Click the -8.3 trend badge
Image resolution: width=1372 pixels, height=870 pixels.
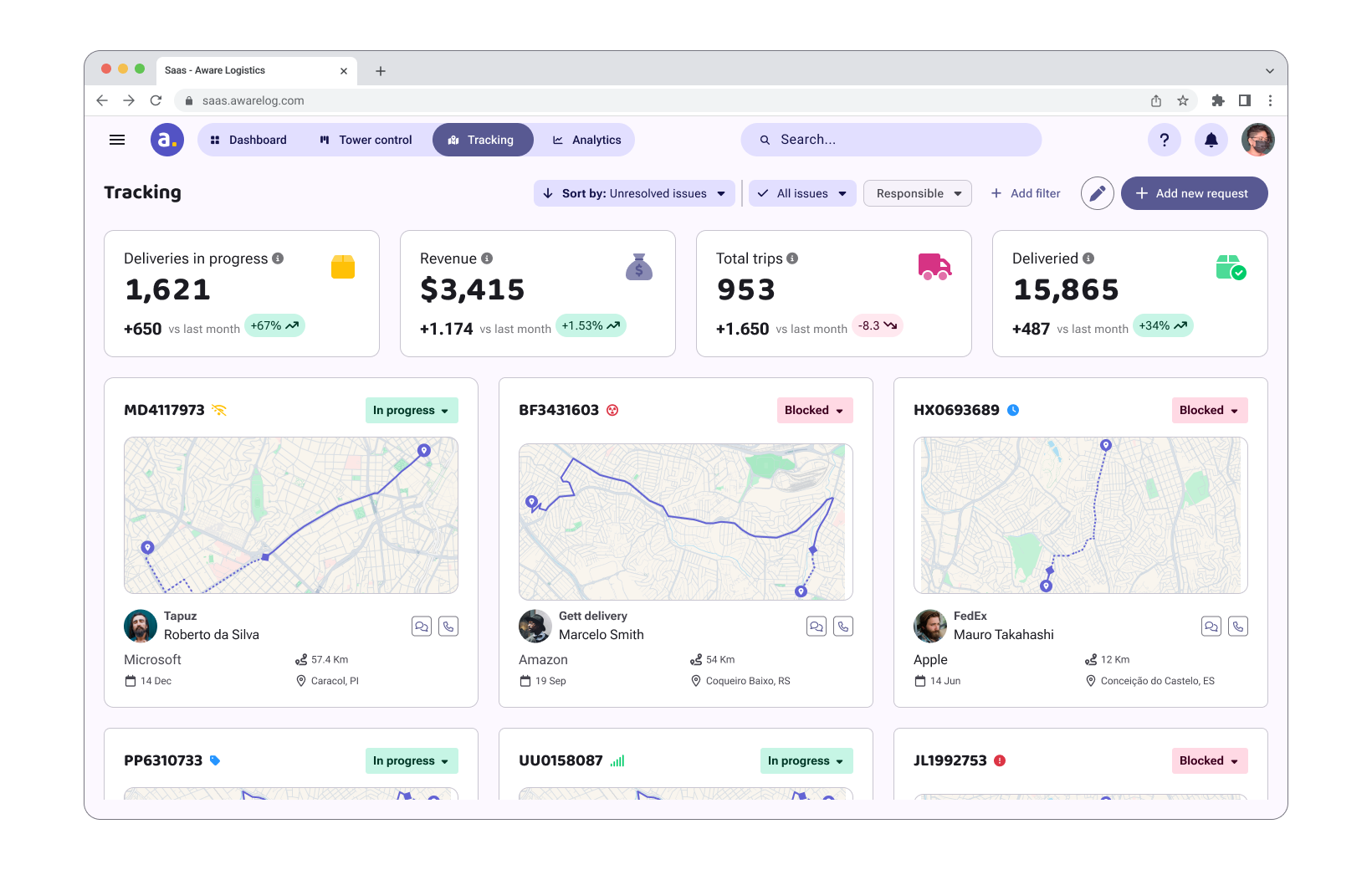878,325
